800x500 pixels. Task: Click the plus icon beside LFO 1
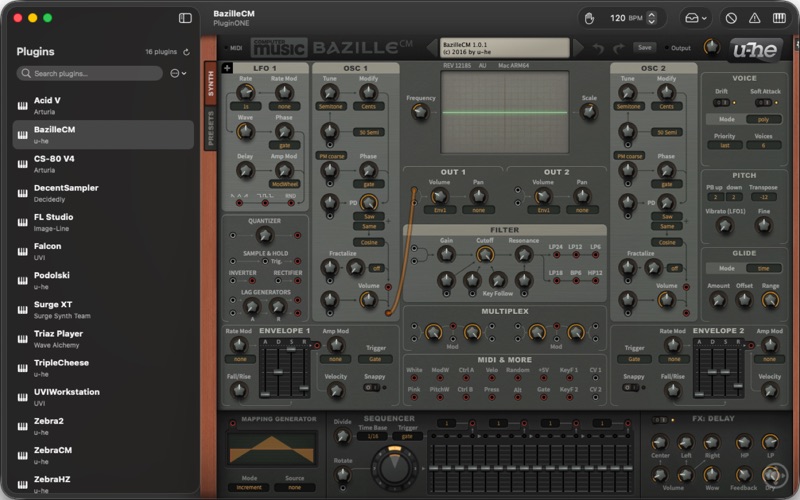[227, 68]
